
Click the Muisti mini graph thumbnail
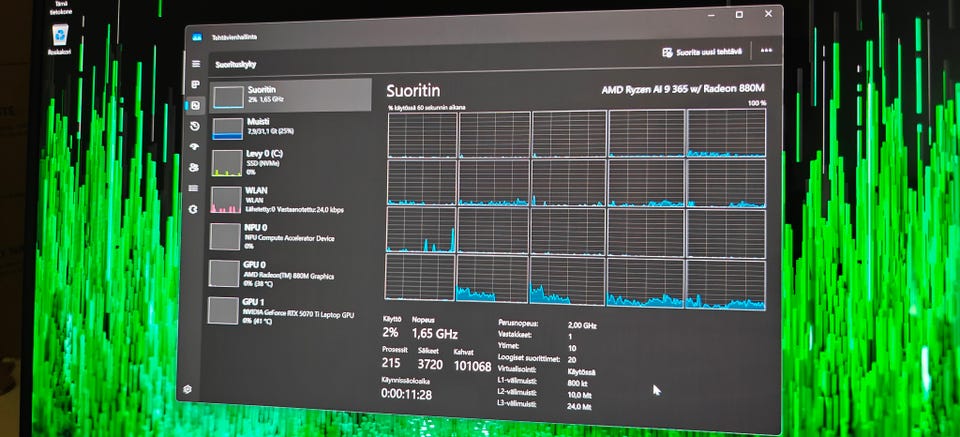tap(228, 129)
